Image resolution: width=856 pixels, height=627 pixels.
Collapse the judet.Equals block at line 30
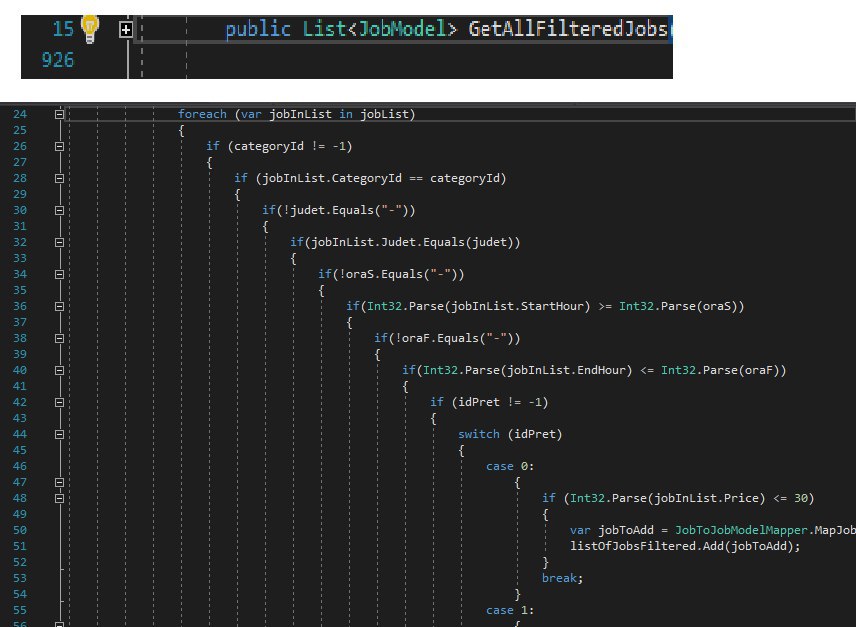60,210
